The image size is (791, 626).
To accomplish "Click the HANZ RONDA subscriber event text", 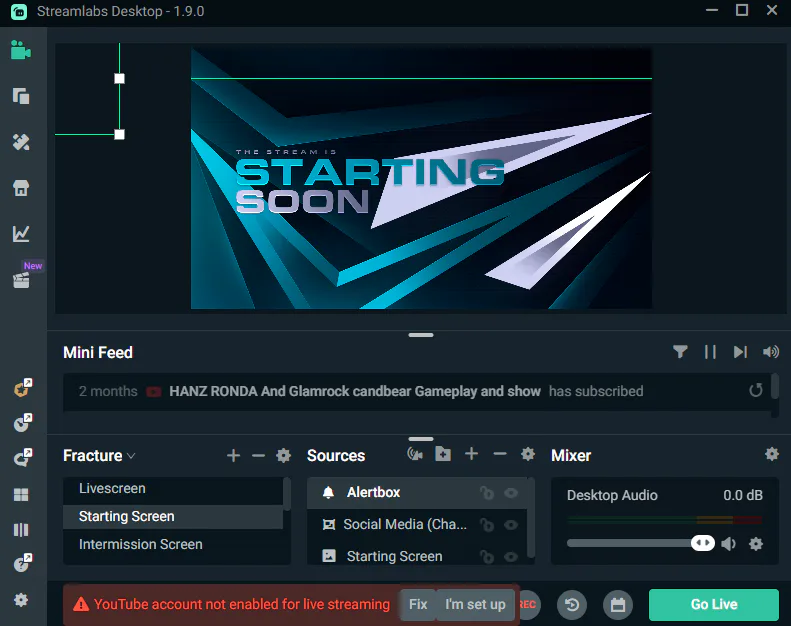I will point(355,391).
